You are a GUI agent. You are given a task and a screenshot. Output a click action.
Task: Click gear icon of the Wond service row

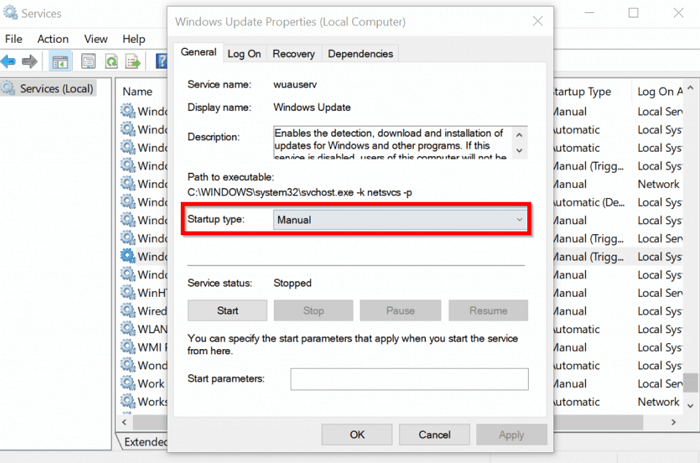click(128, 365)
